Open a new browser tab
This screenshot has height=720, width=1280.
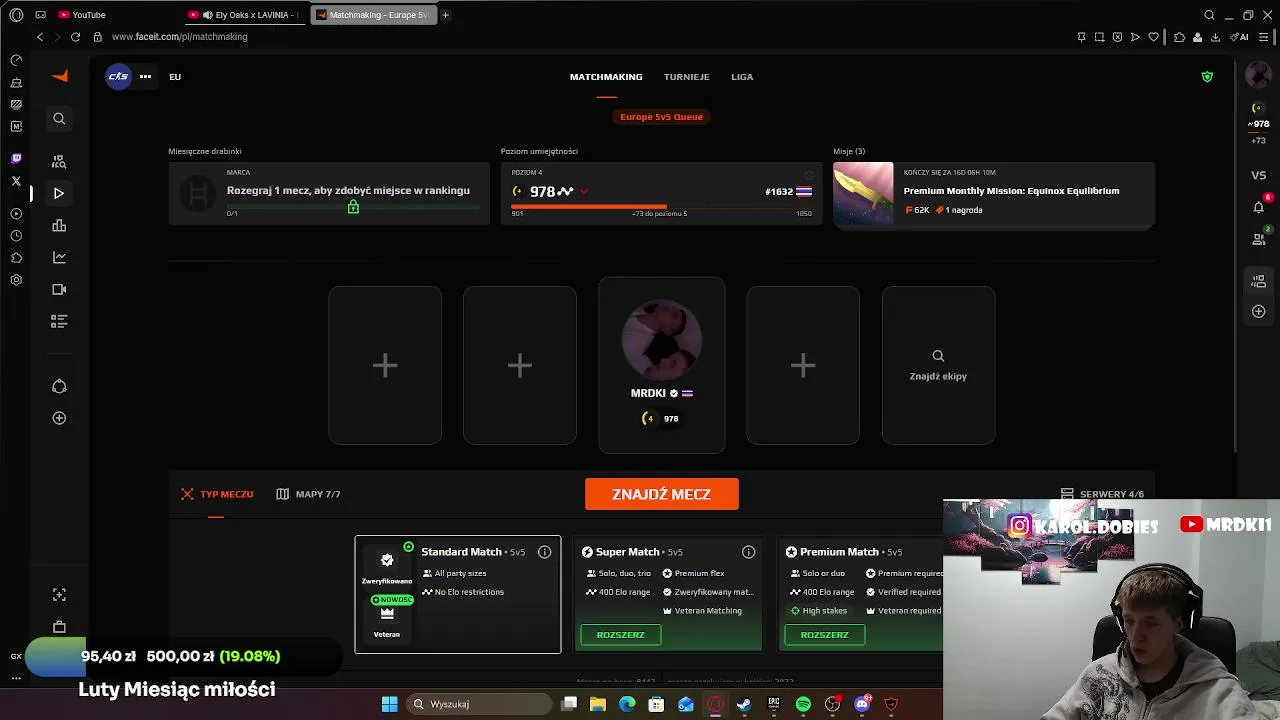point(445,15)
